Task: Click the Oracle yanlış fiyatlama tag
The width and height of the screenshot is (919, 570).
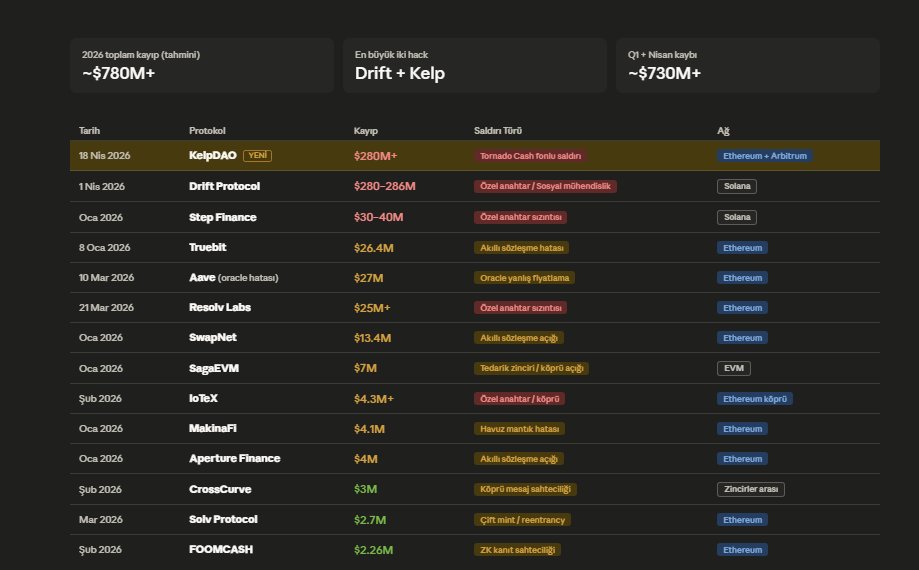Action: click(x=526, y=277)
